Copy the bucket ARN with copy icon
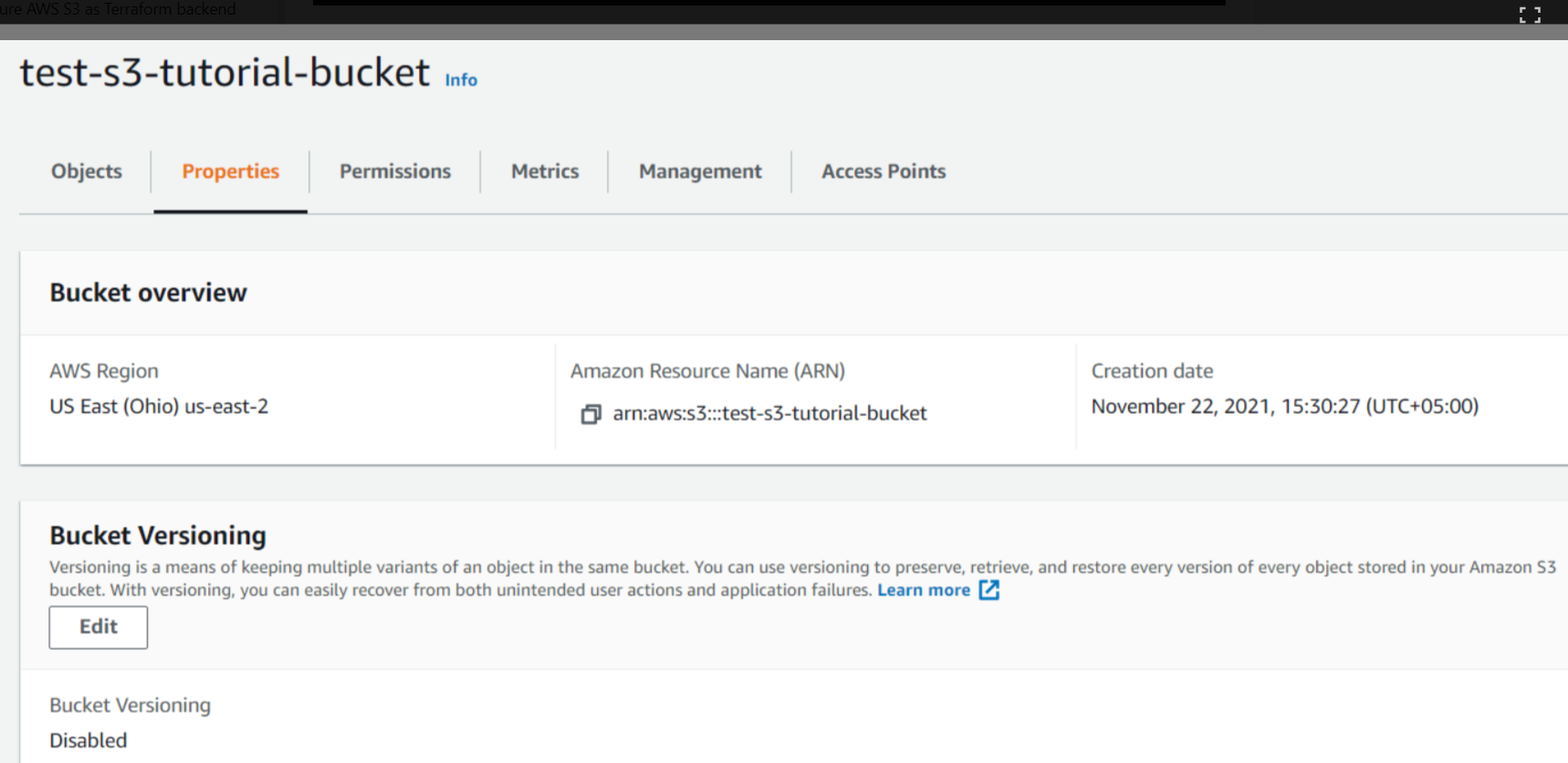 (591, 414)
